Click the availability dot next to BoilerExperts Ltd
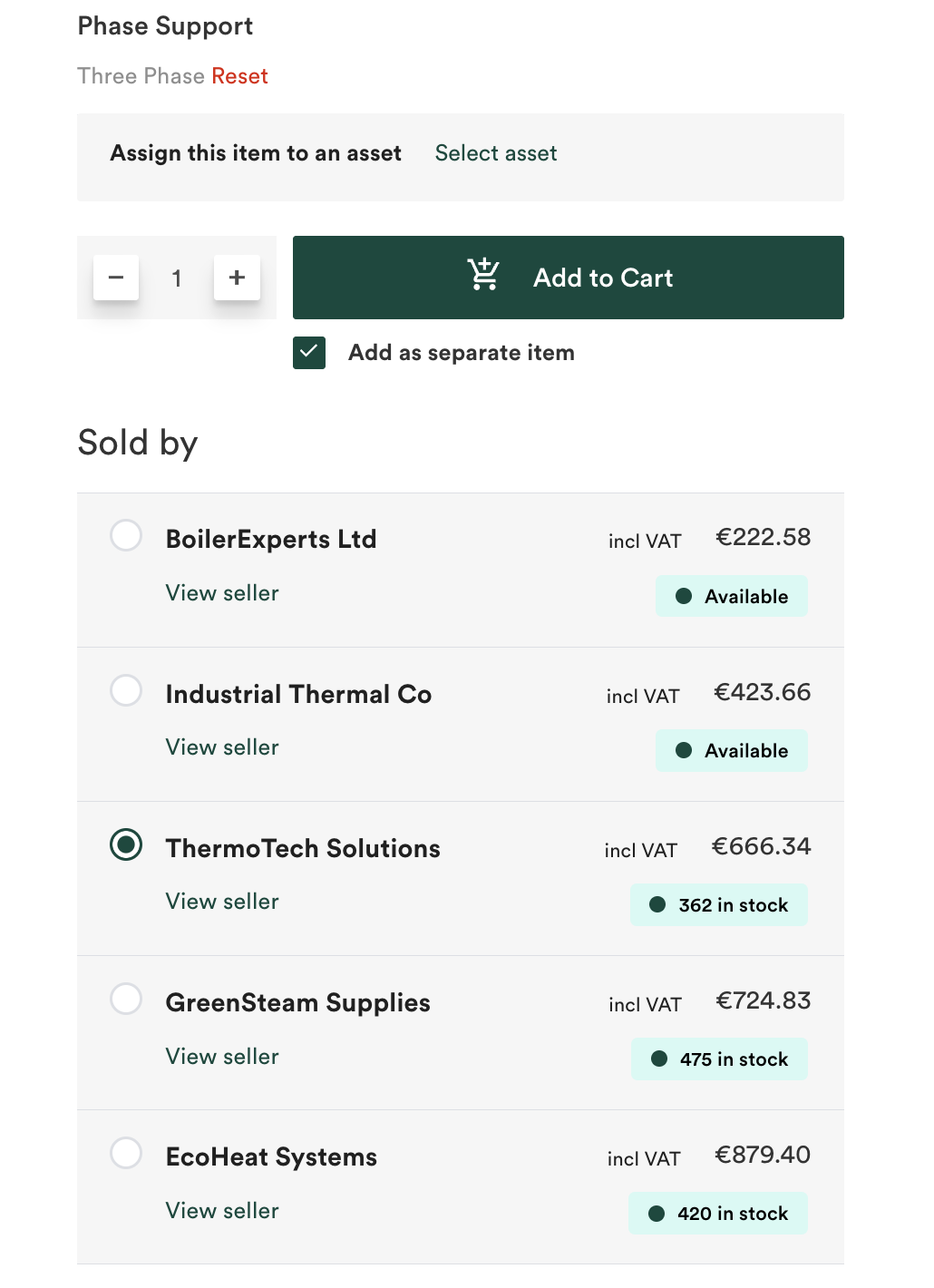The image size is (934, 1288). [x=683, y=596]
